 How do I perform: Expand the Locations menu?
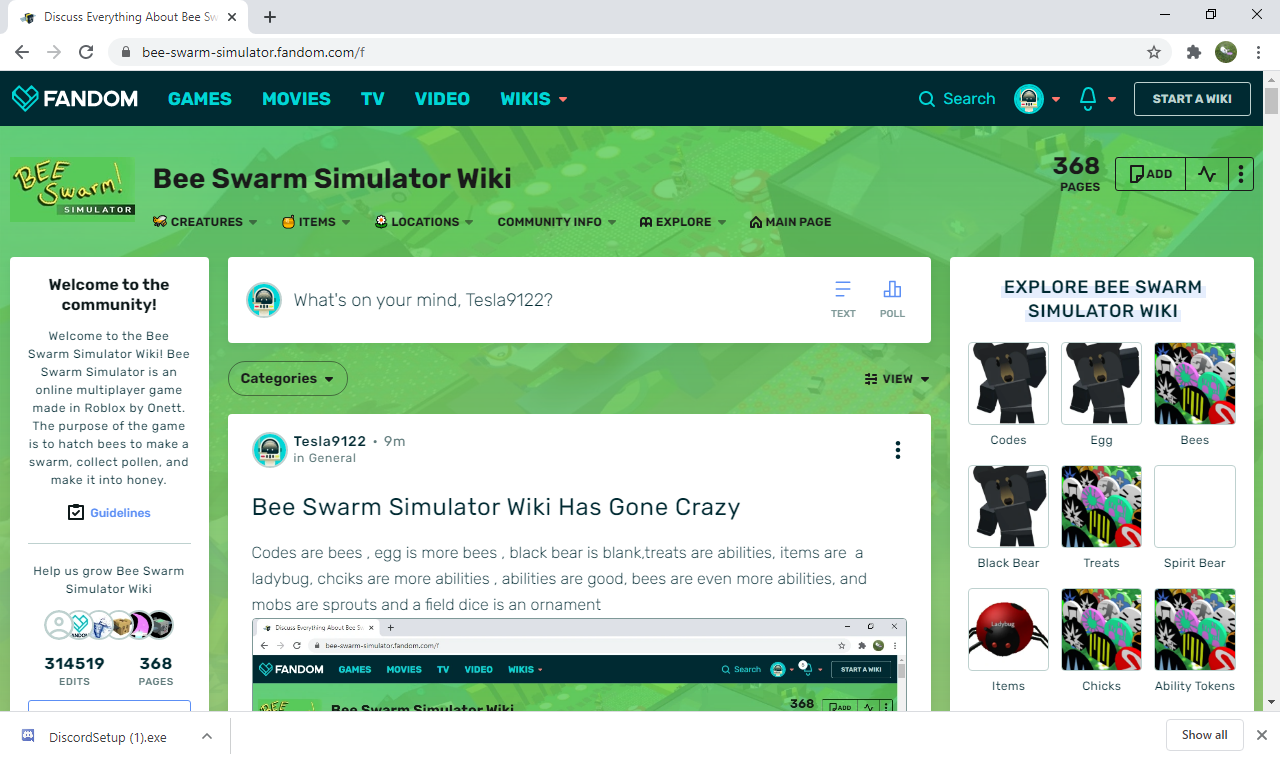[x=425, y=222]
